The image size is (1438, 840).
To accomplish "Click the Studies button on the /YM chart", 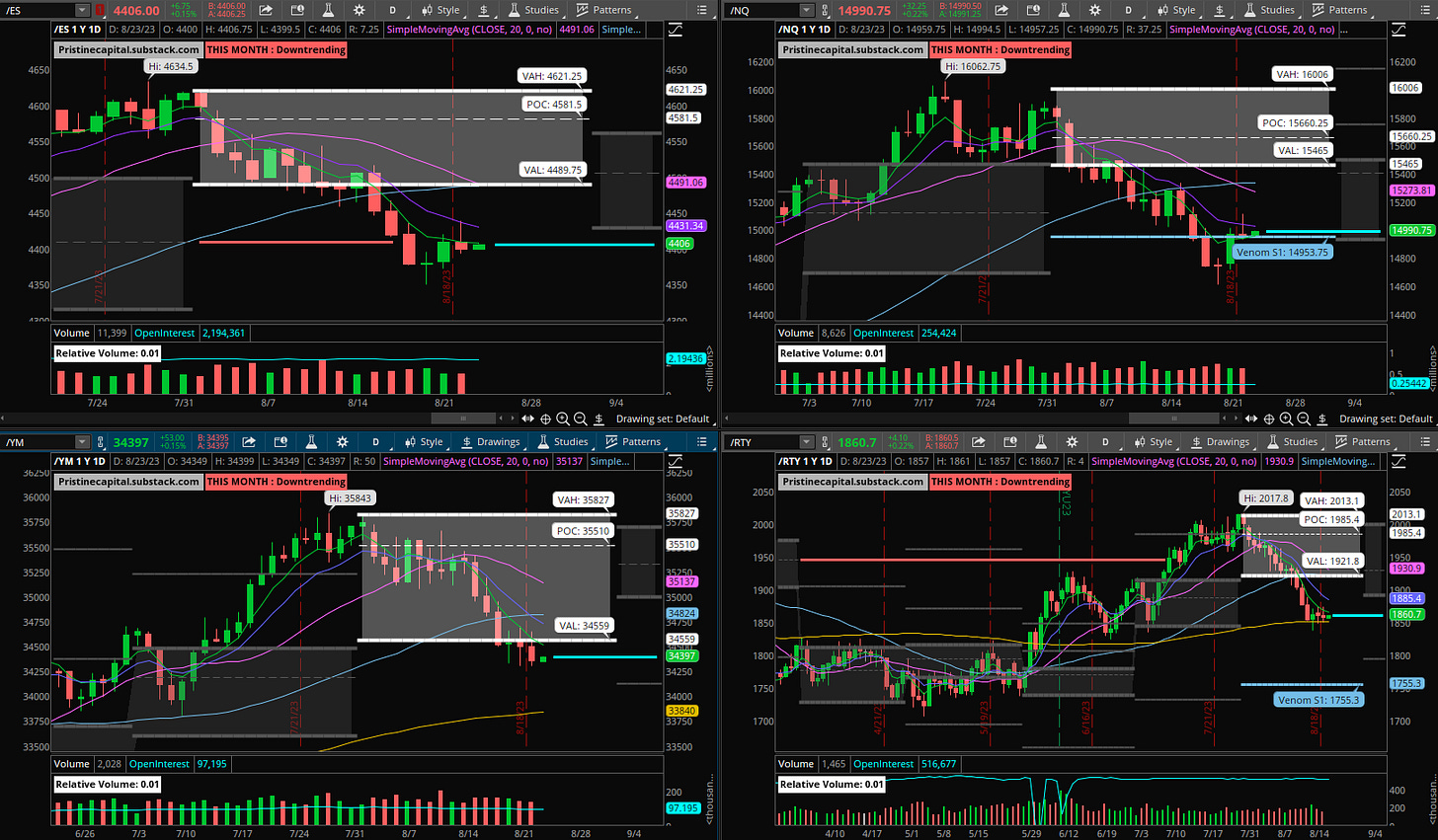I will (x=564, y=441).
